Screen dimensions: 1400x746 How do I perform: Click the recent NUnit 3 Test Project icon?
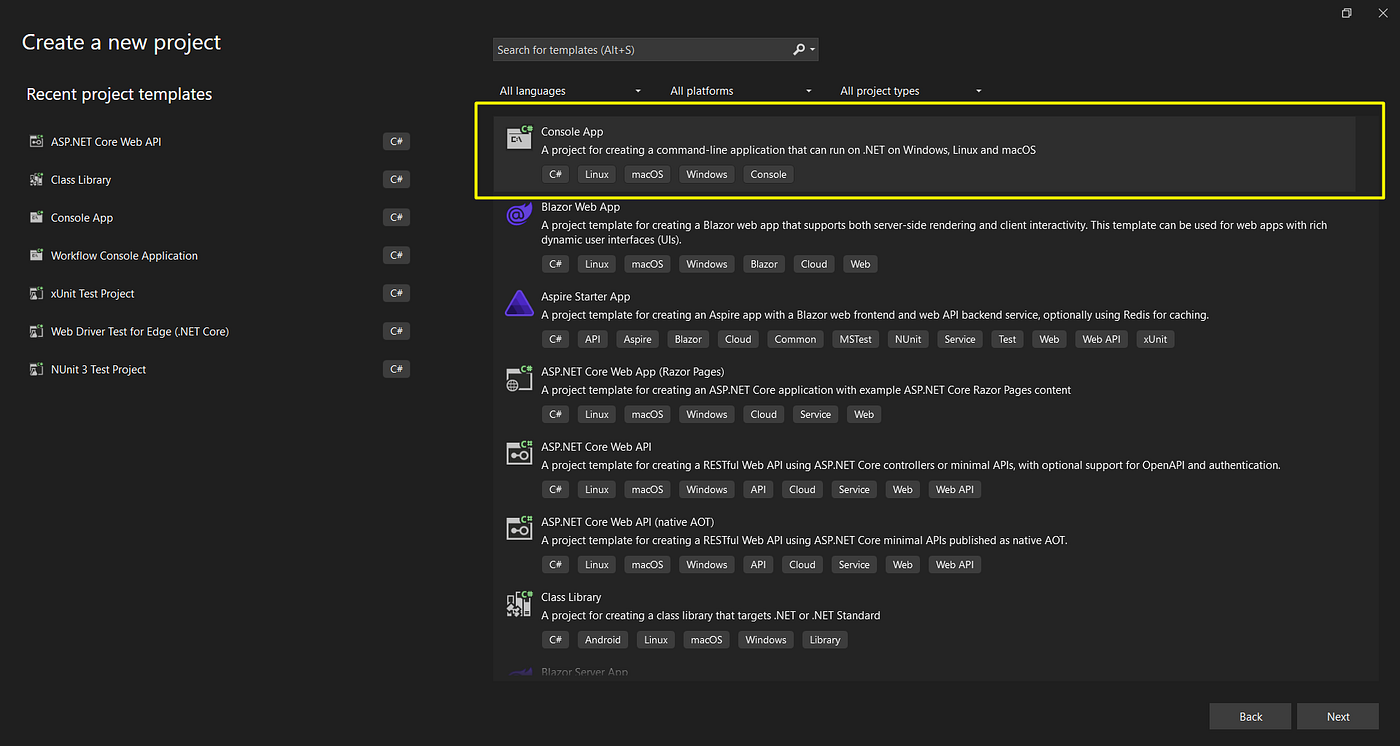37,370
